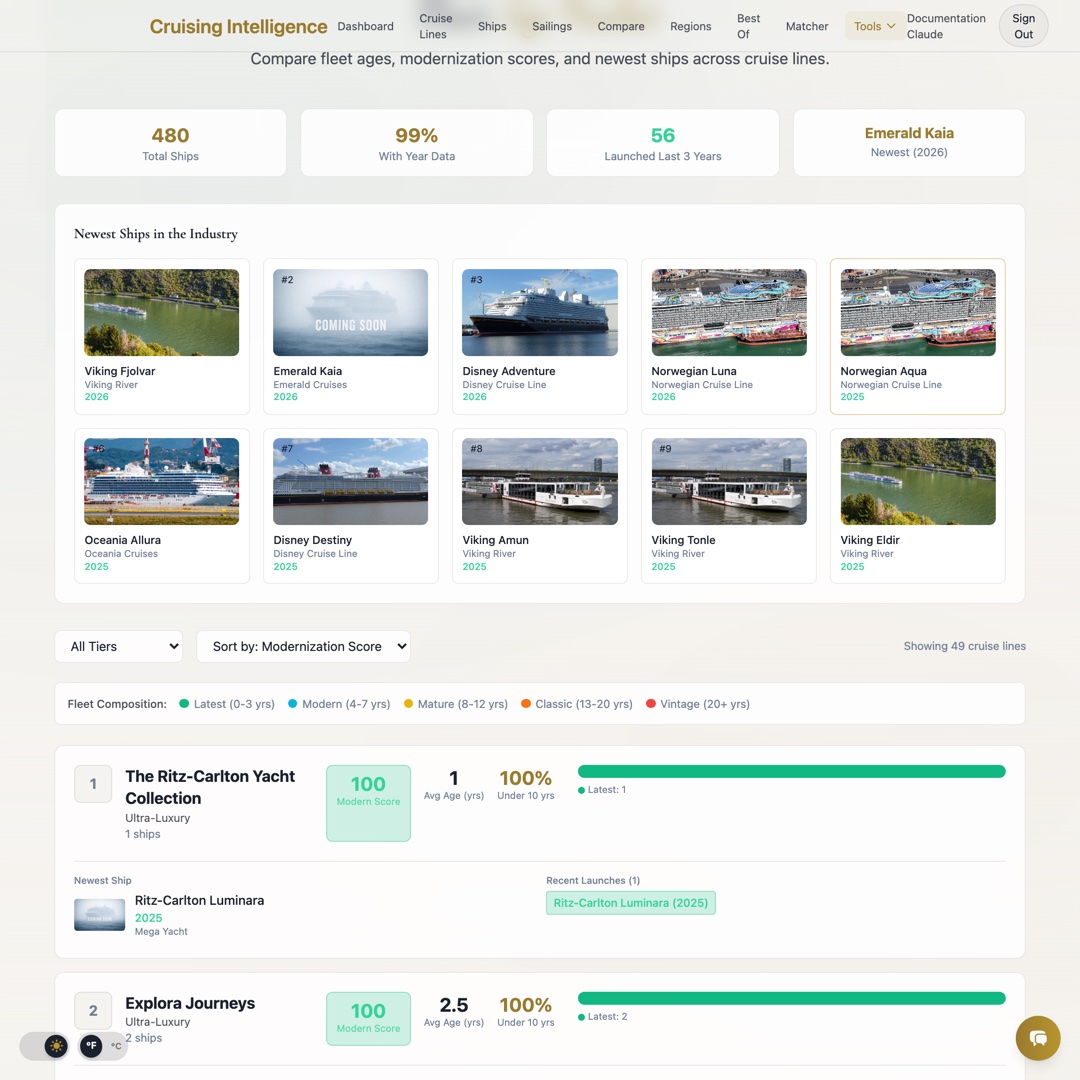1080x1080 pixels.
Task: Click the 99% With Year Data card
Action: tap(417, 143)
